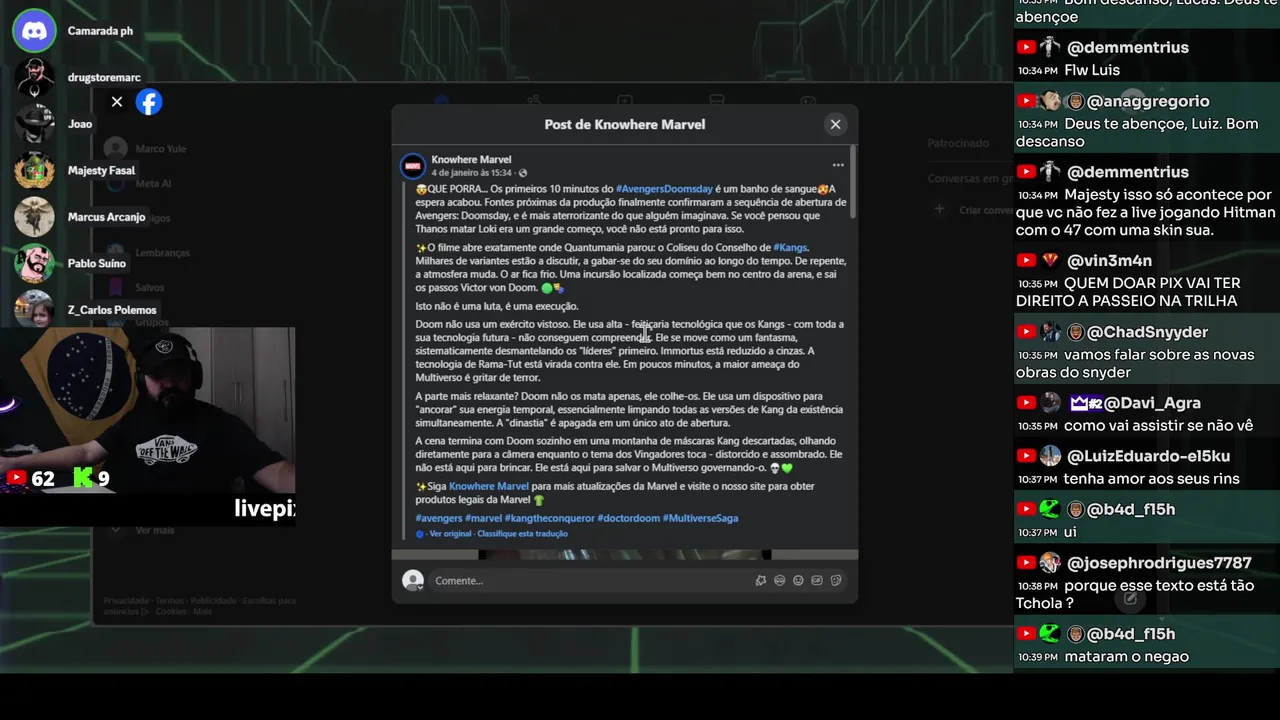The height and width of the screenshot is (720, 1280).
Task: Open the #AvengersDoomsday hashtag
Action: pos(664,189)
